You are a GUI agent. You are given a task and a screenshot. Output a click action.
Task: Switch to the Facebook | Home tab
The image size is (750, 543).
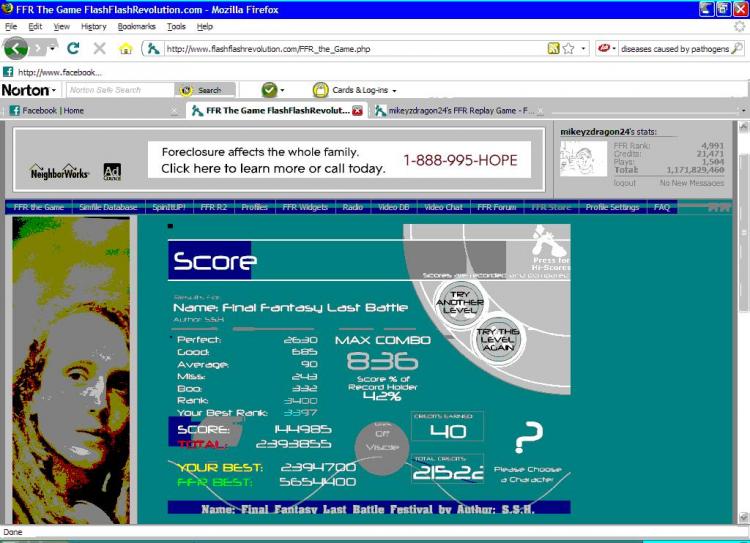(93, 111)
